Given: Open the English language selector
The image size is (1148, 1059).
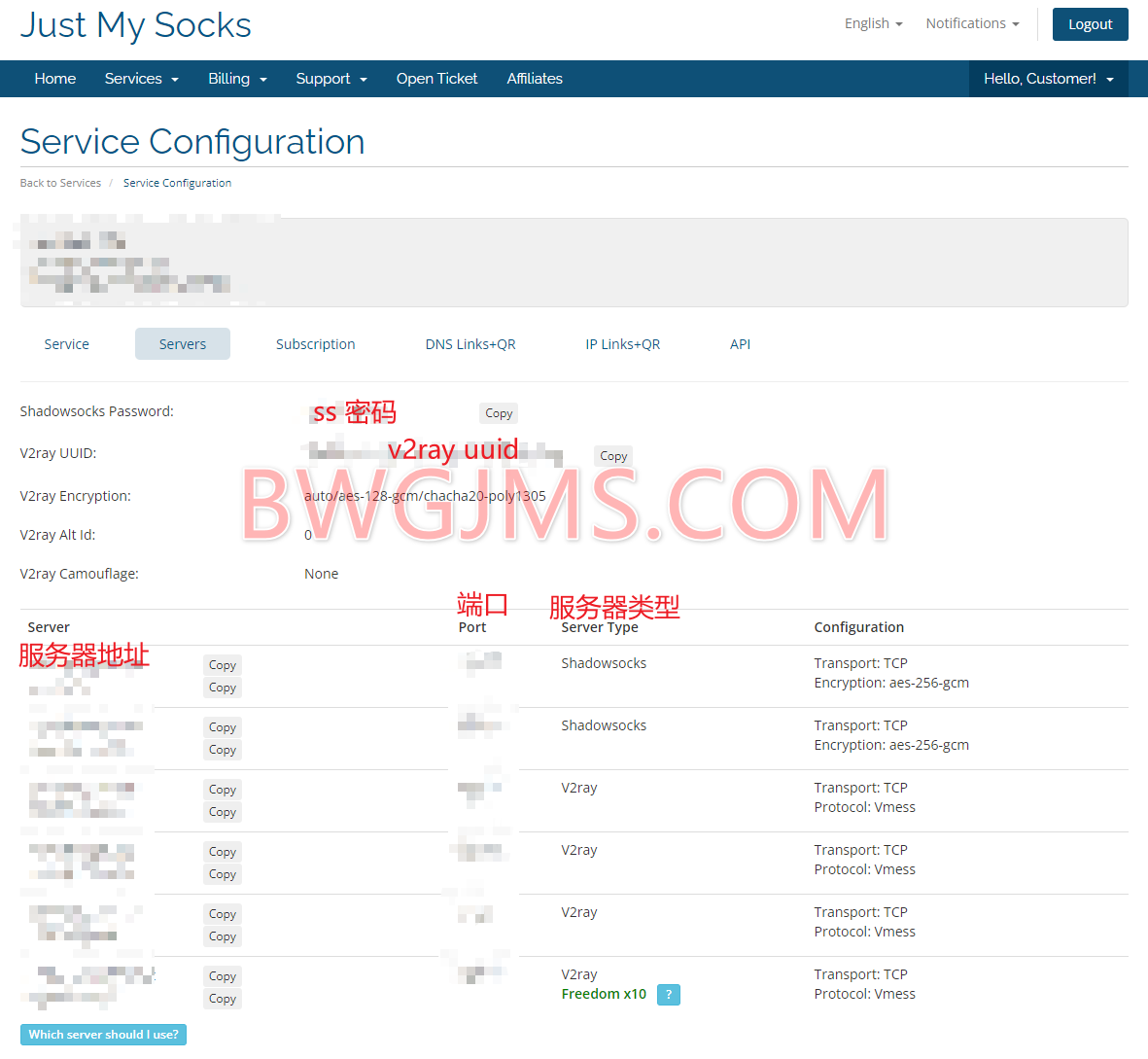Looking at the screenshot, I should (873, 23).
